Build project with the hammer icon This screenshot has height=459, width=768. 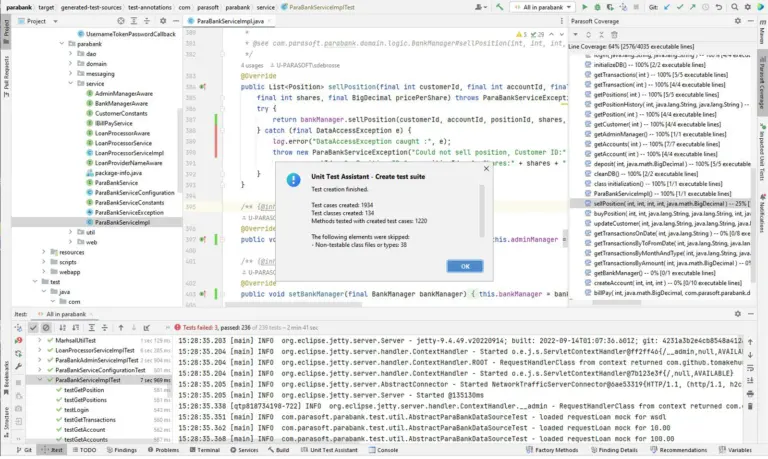point(499,7)
